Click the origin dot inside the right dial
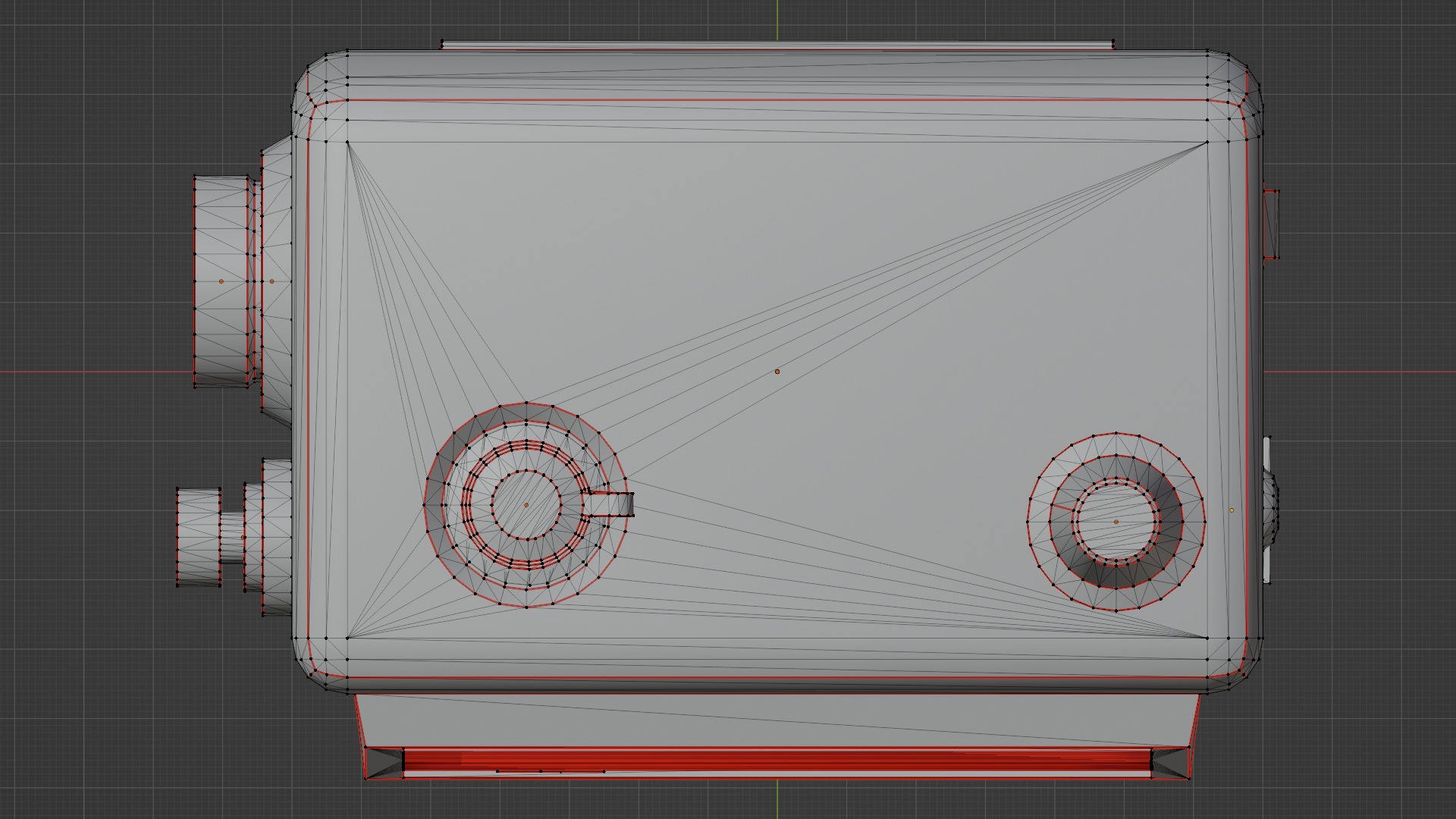1456x819 pixels. point(1116,522)
